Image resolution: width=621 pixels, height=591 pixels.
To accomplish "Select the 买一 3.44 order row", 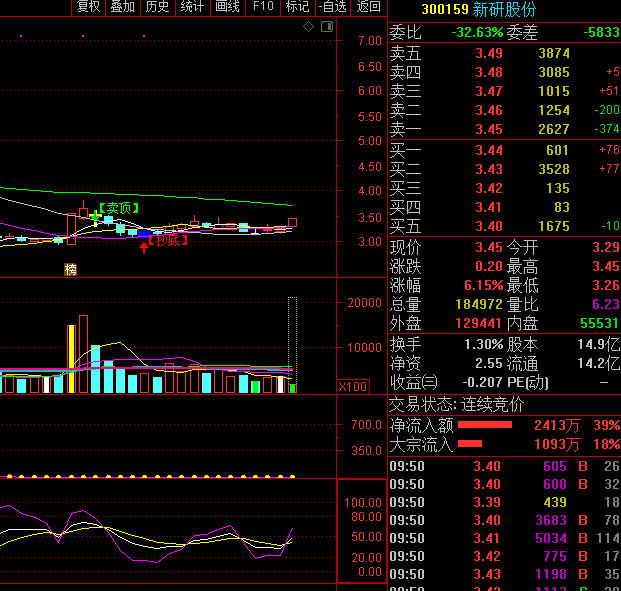I will [504, 150].
